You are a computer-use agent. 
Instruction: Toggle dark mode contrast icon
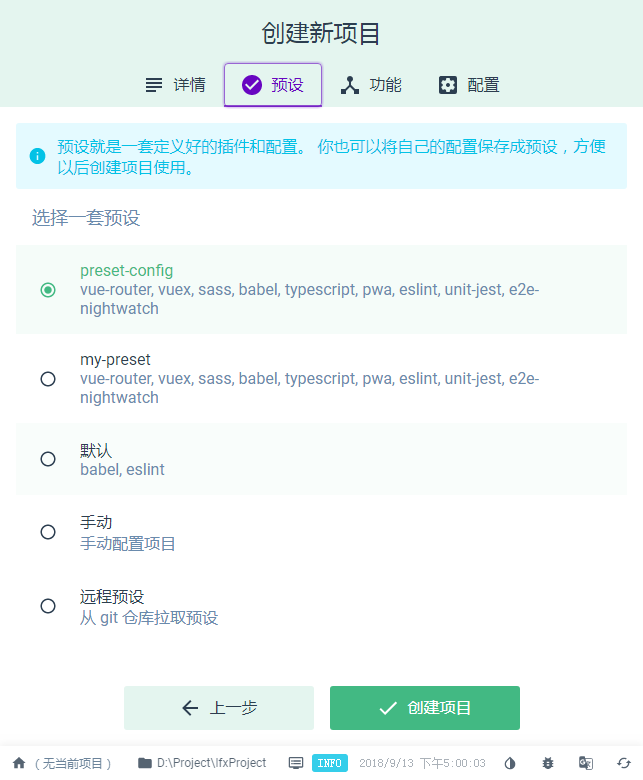(x=510, y=763)
